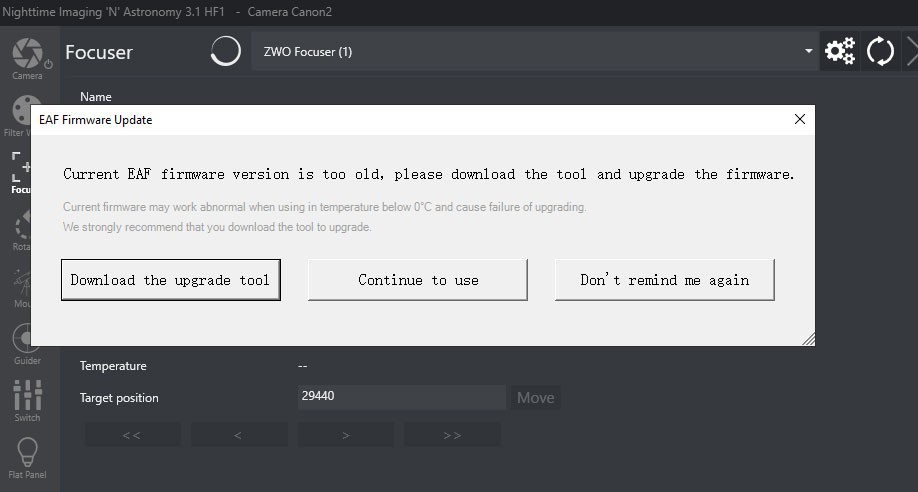Image resolution: width=918 pixels, height=492 pixels.
Task: Open the Switch equipment tab
Action: pos(27,401)
